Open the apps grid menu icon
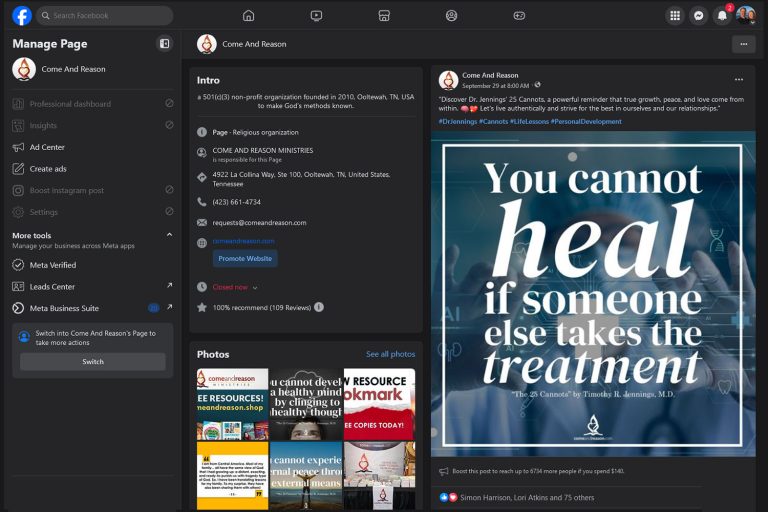 pyautogui.click(x=675, y=16)
